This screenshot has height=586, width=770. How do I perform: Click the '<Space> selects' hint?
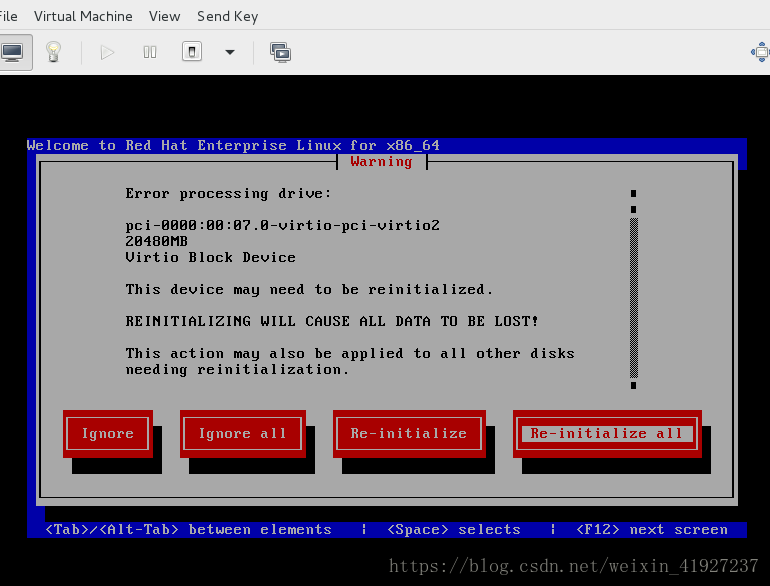pyautogui.click(x=454, y=530)
